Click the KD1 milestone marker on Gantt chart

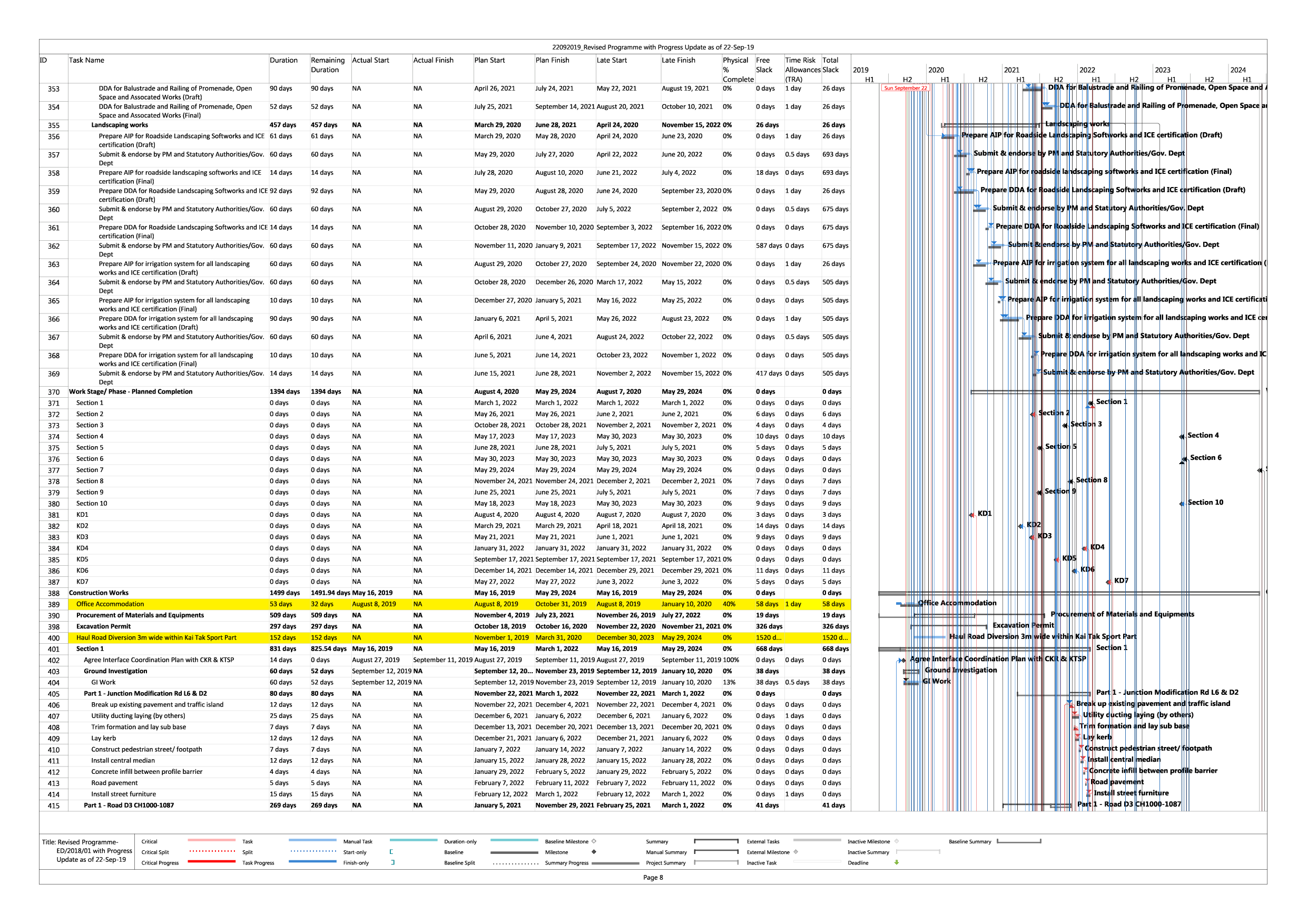point(972,515)
